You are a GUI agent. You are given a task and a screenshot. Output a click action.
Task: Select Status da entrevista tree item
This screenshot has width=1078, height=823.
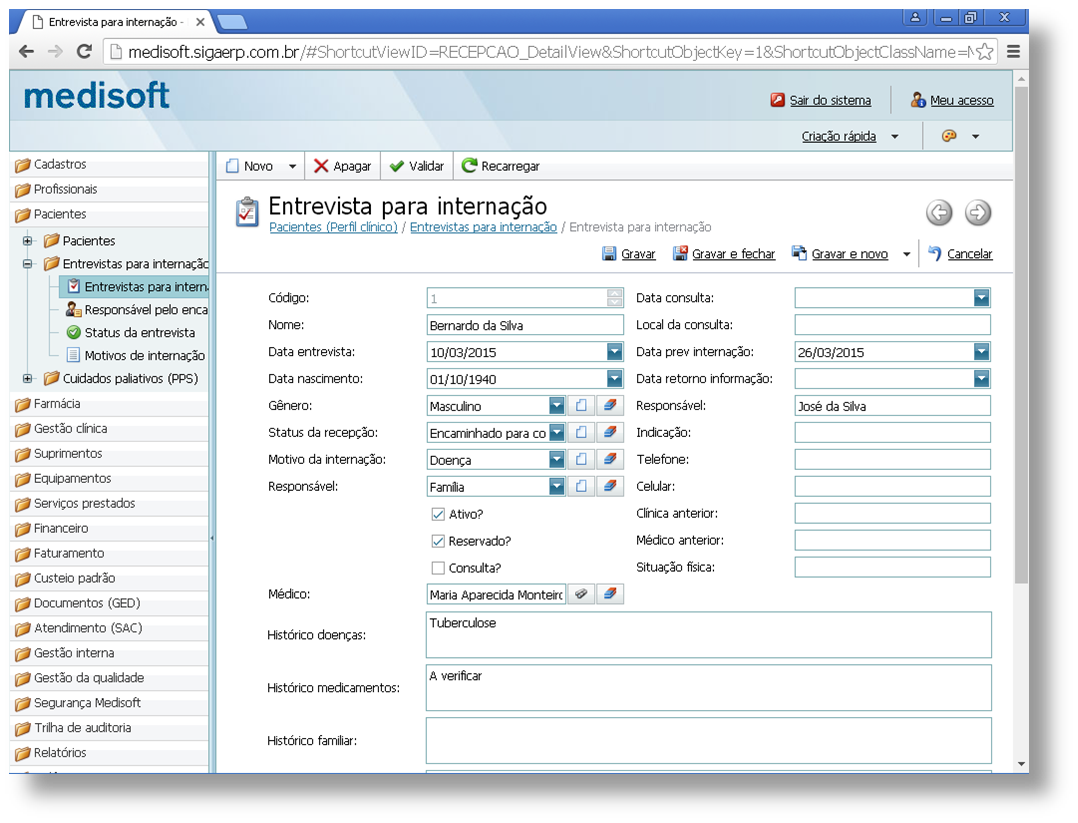pyautogui.click(x=131, y=333)
